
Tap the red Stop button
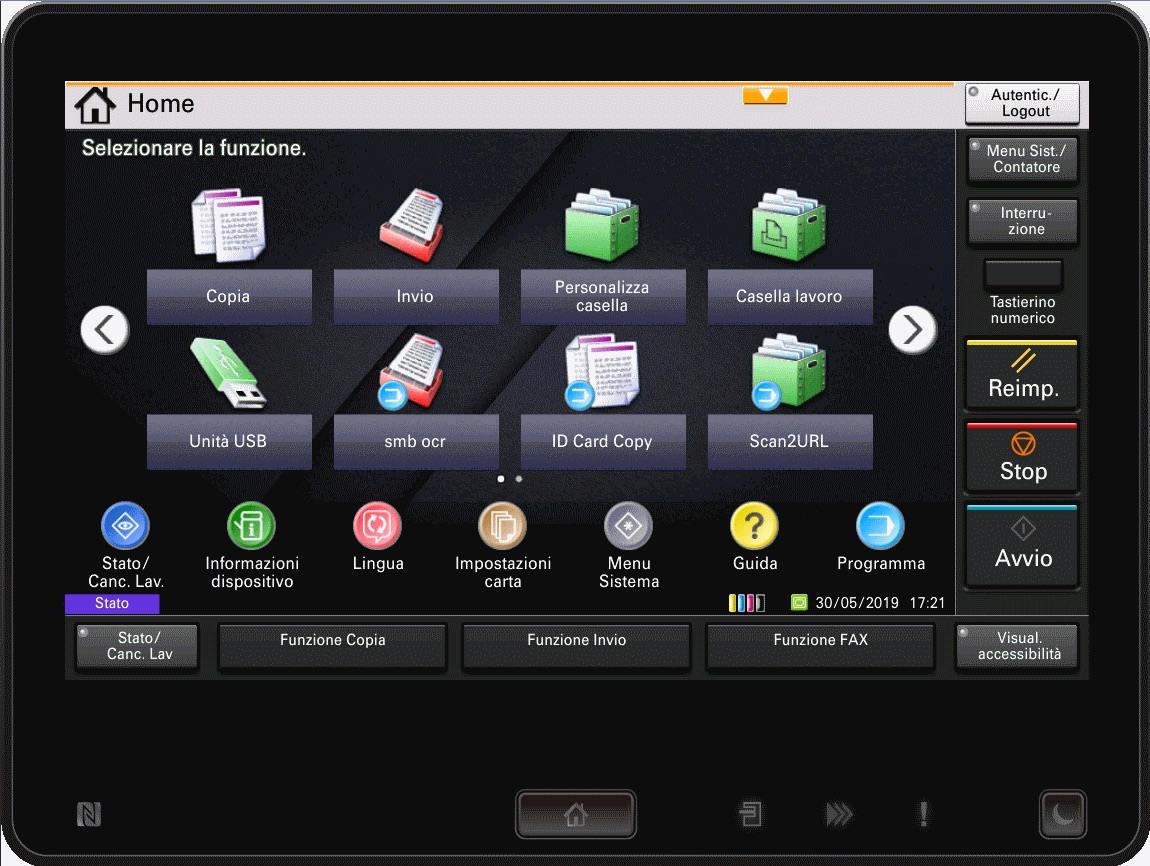[1022, 458]
